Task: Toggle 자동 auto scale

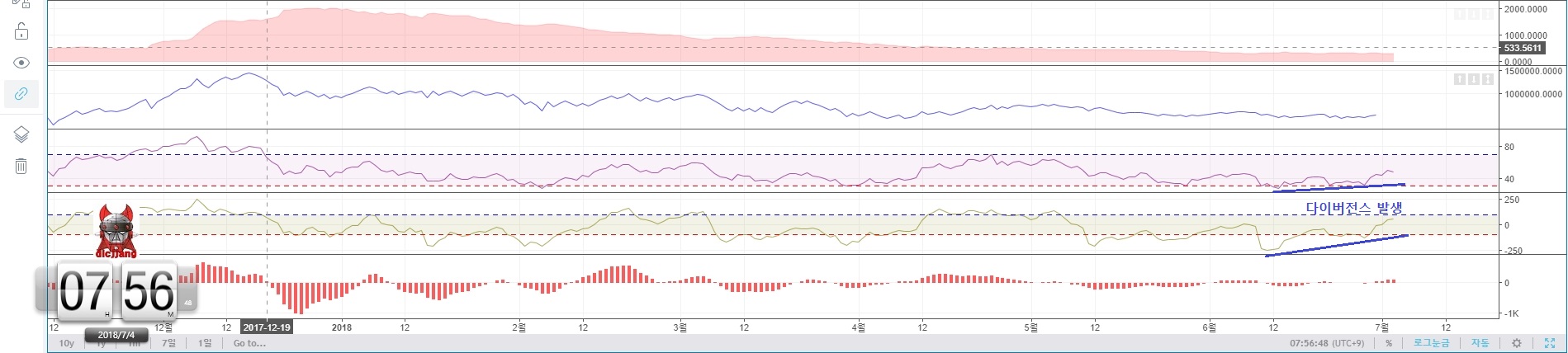Action: tap(1480, 343)
